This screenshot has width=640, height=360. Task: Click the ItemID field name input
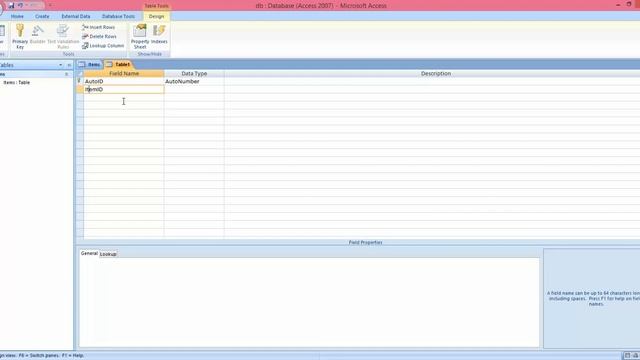[x=124, y=89]
